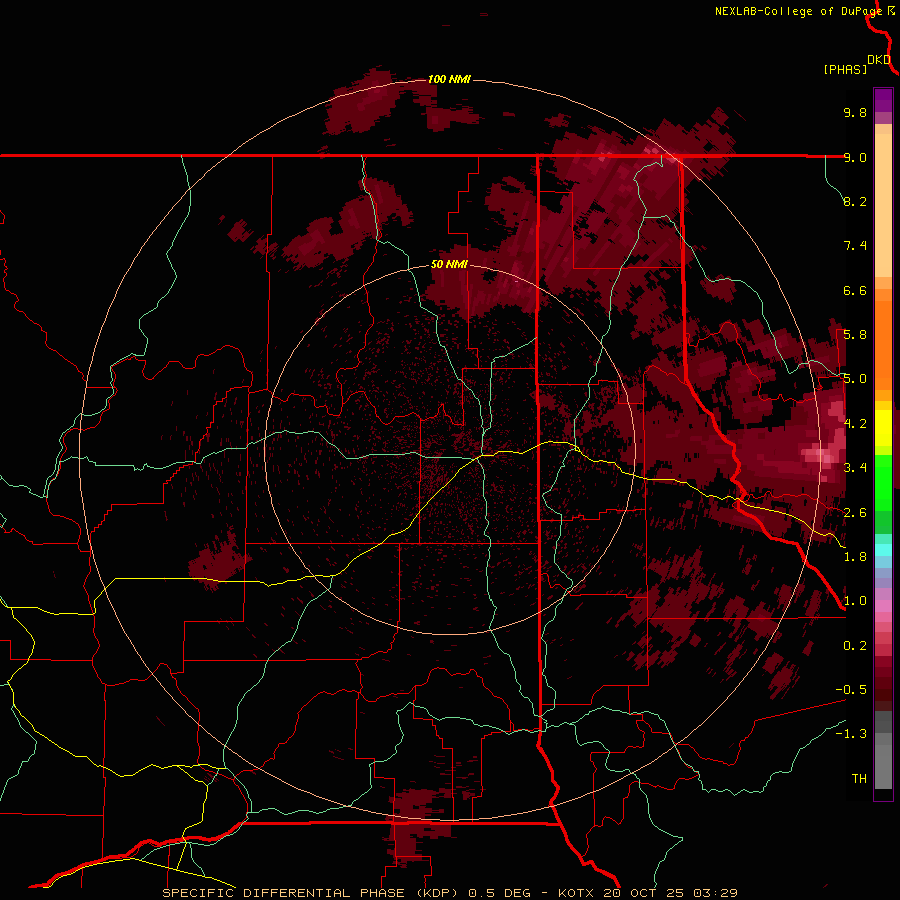
Task: Click the KOTX radar site identifier
Action: [578, 893]
